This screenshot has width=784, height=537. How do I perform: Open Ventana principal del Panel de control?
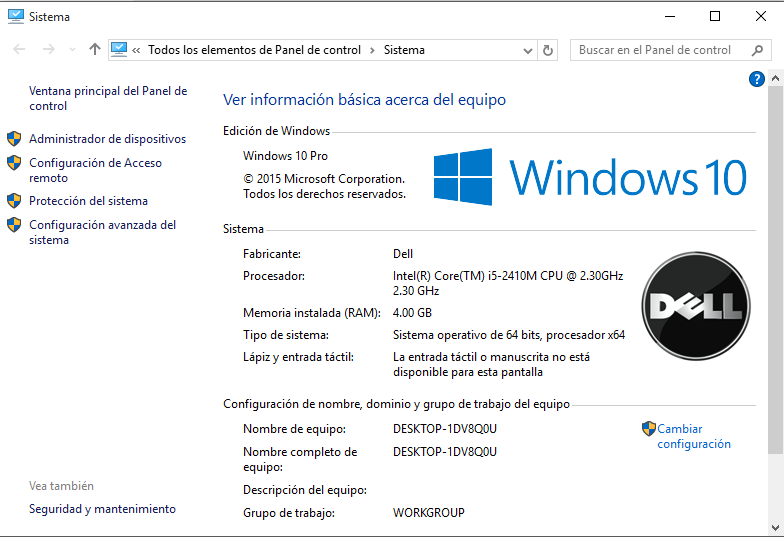(x=108, y=98)
